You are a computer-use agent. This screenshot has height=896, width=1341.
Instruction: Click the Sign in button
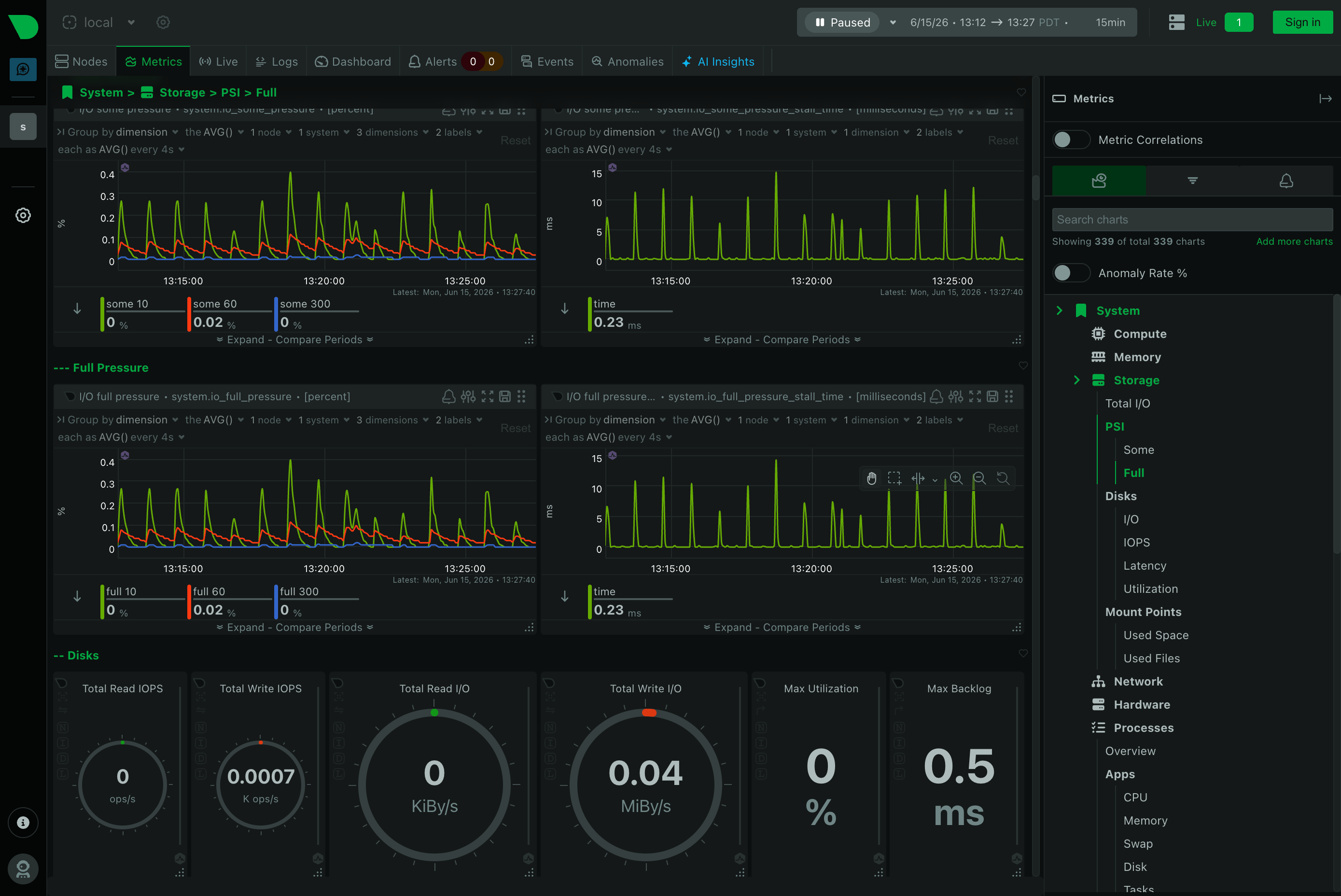point(1302,22)
